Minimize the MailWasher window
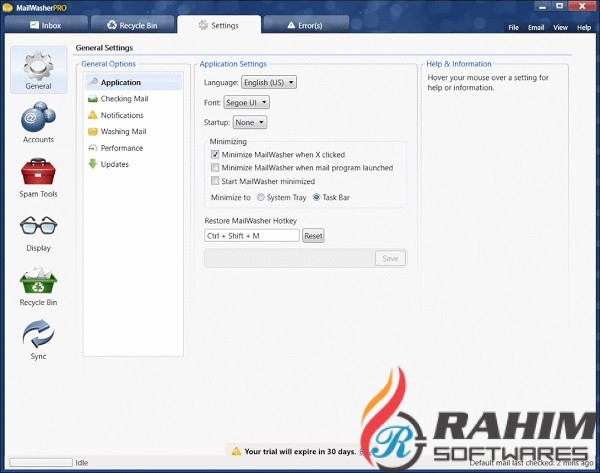This screenshot has width=600, height=473. click(542, 6)
